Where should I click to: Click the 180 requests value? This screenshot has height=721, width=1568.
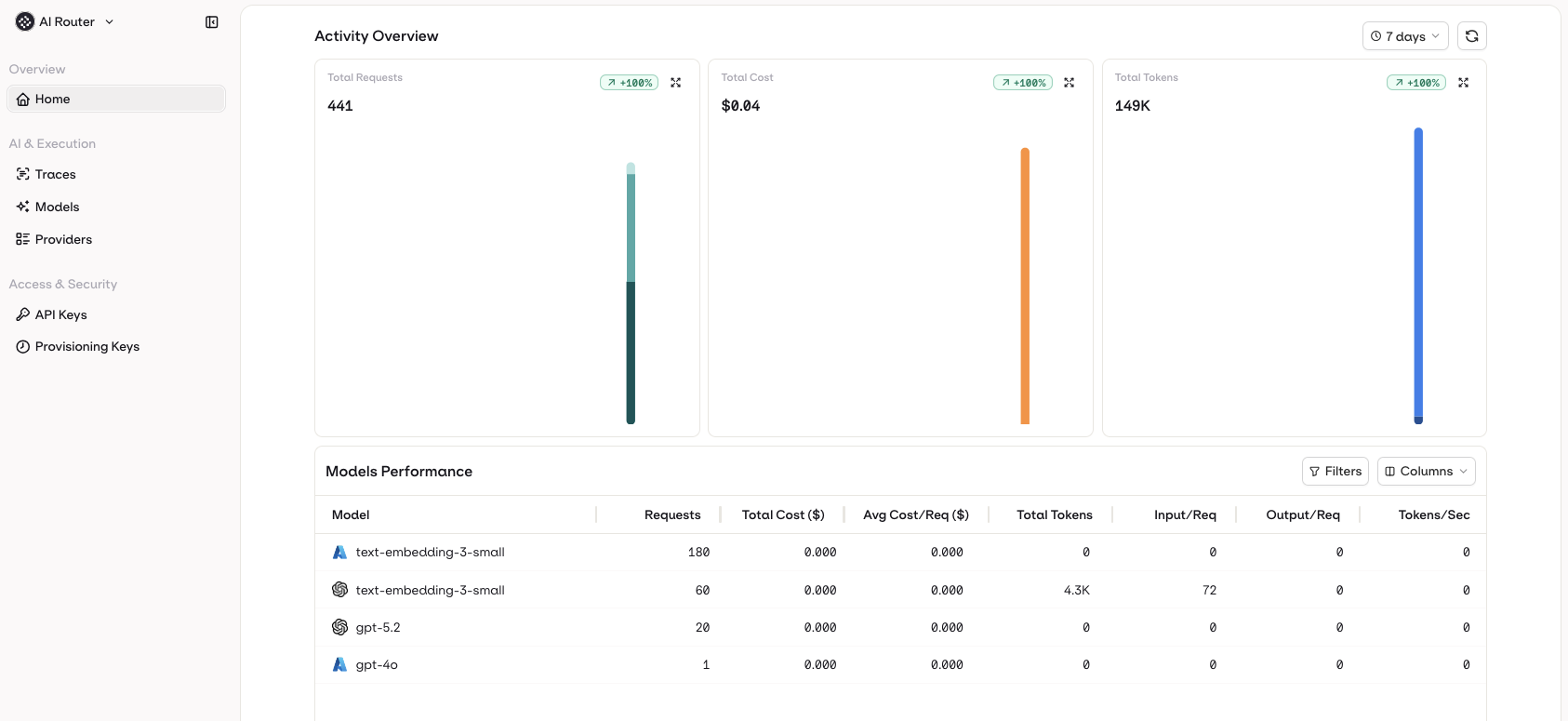point(698,553)
